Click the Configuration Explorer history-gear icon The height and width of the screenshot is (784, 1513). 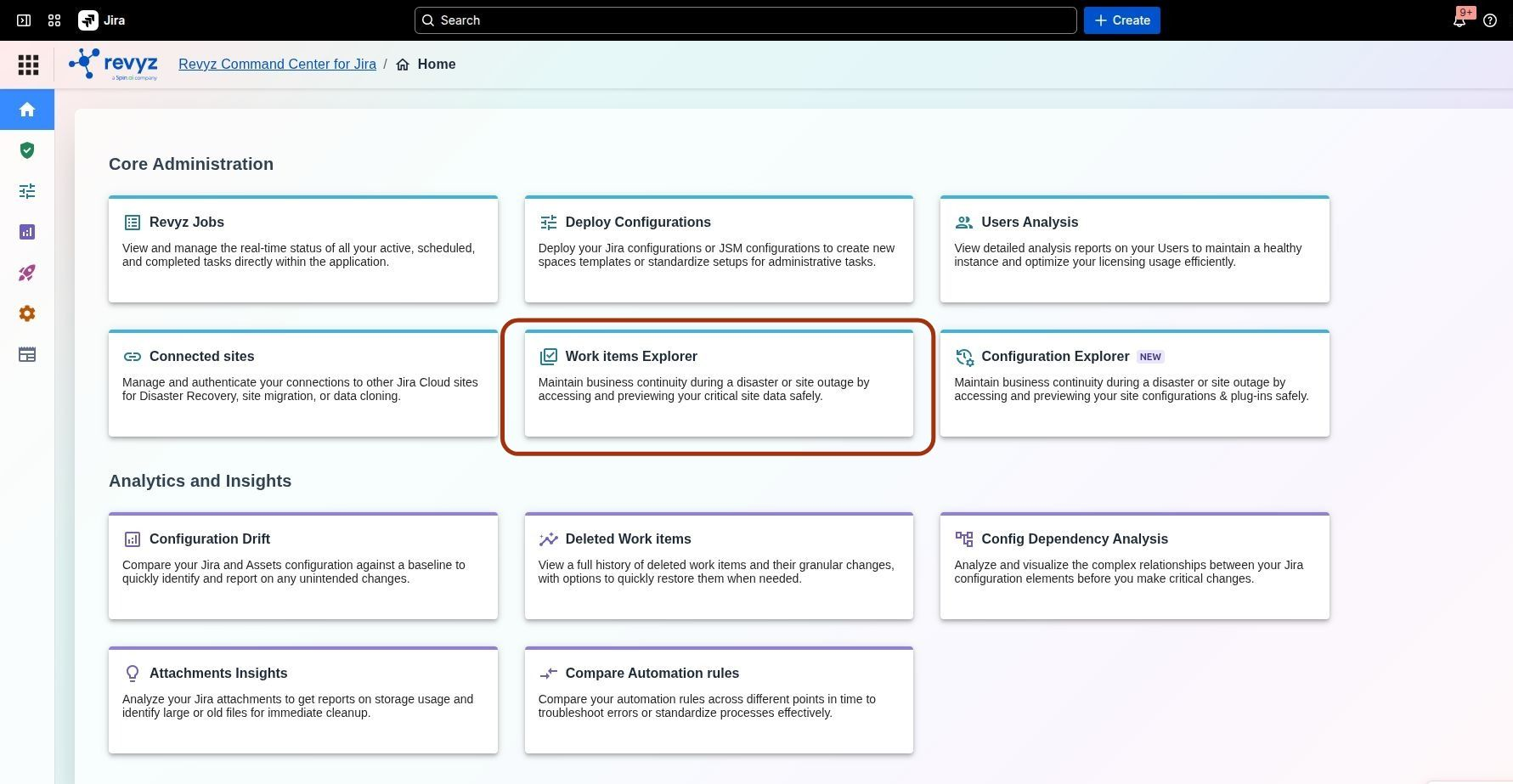(964, 357)
